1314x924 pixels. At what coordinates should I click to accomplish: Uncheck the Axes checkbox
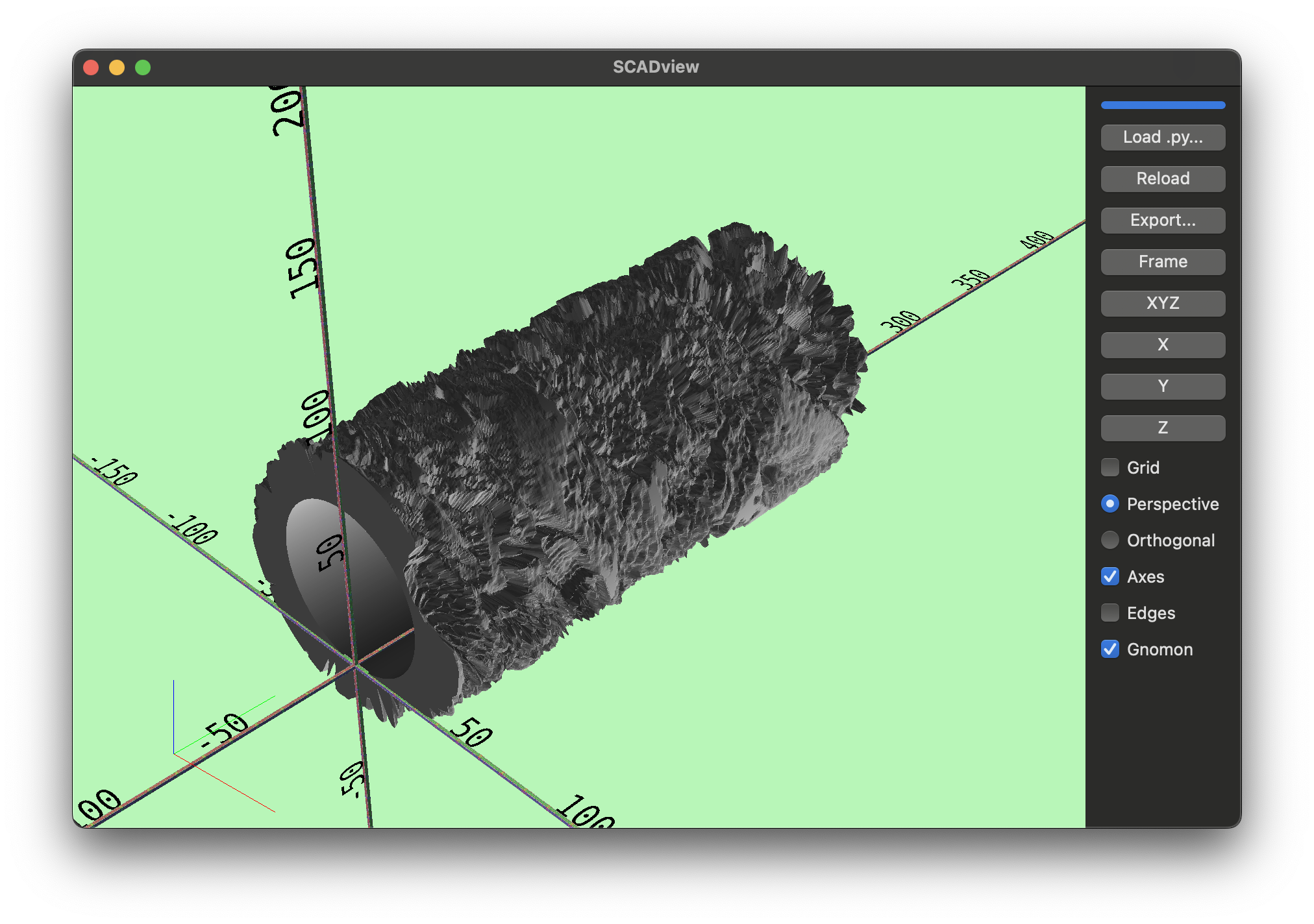pyautogui.click(x=1110, y=576)
